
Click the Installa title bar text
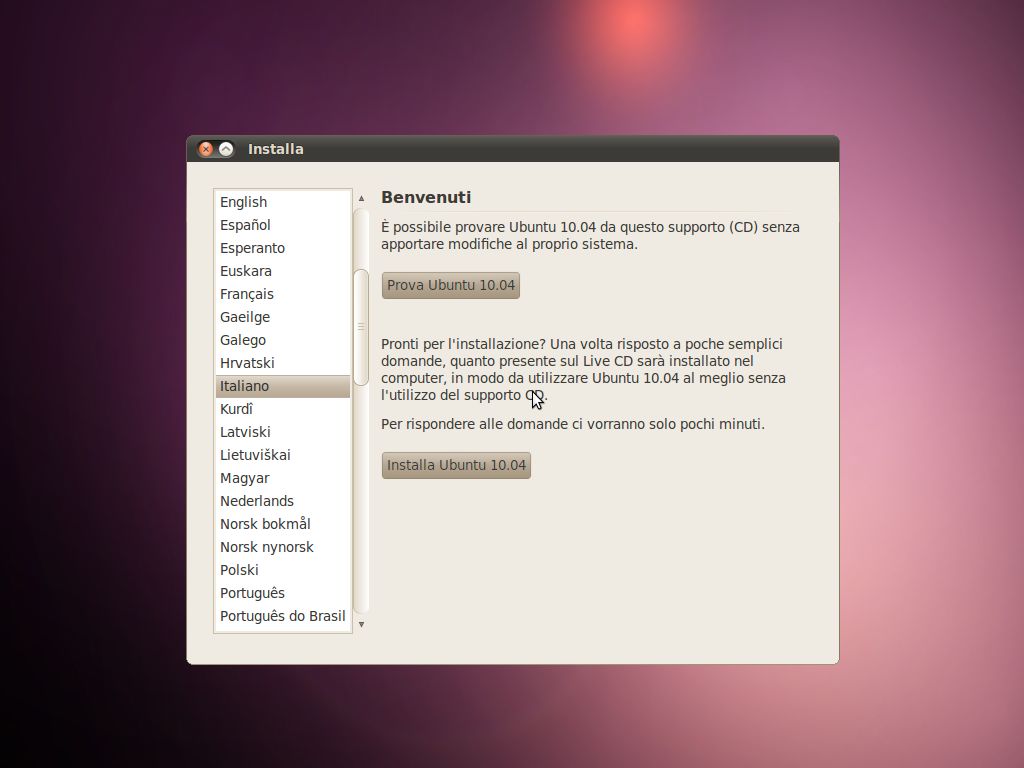coord(276,149)
